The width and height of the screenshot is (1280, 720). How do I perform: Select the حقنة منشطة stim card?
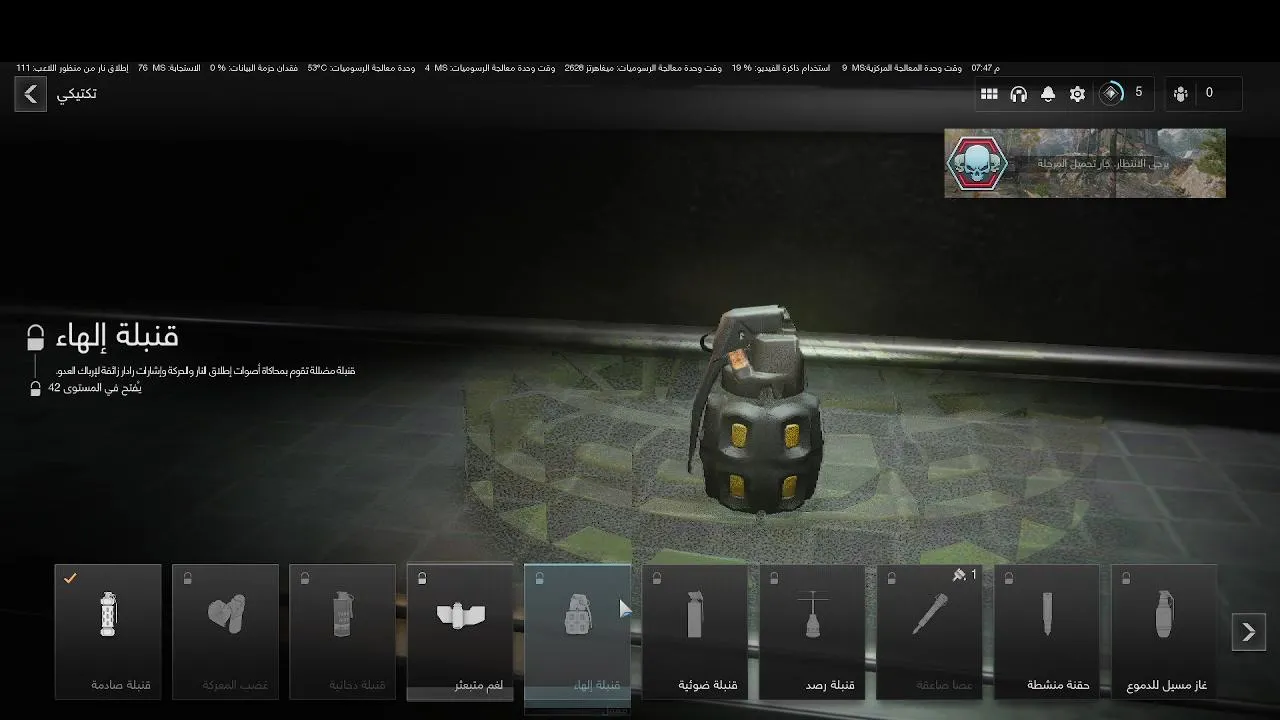1047,632
